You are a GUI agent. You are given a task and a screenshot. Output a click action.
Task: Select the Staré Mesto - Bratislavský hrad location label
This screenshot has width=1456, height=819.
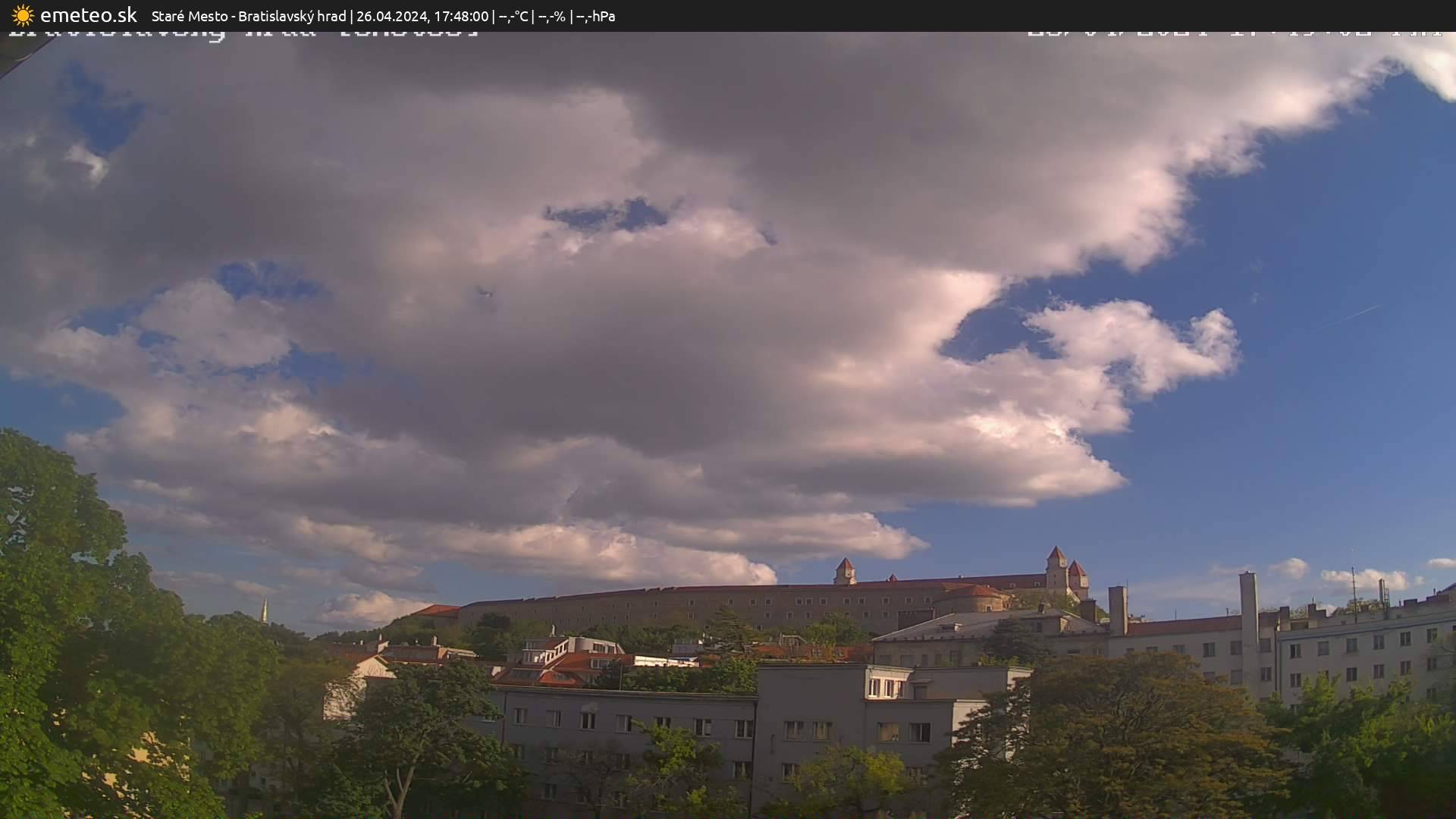[249, 15]
